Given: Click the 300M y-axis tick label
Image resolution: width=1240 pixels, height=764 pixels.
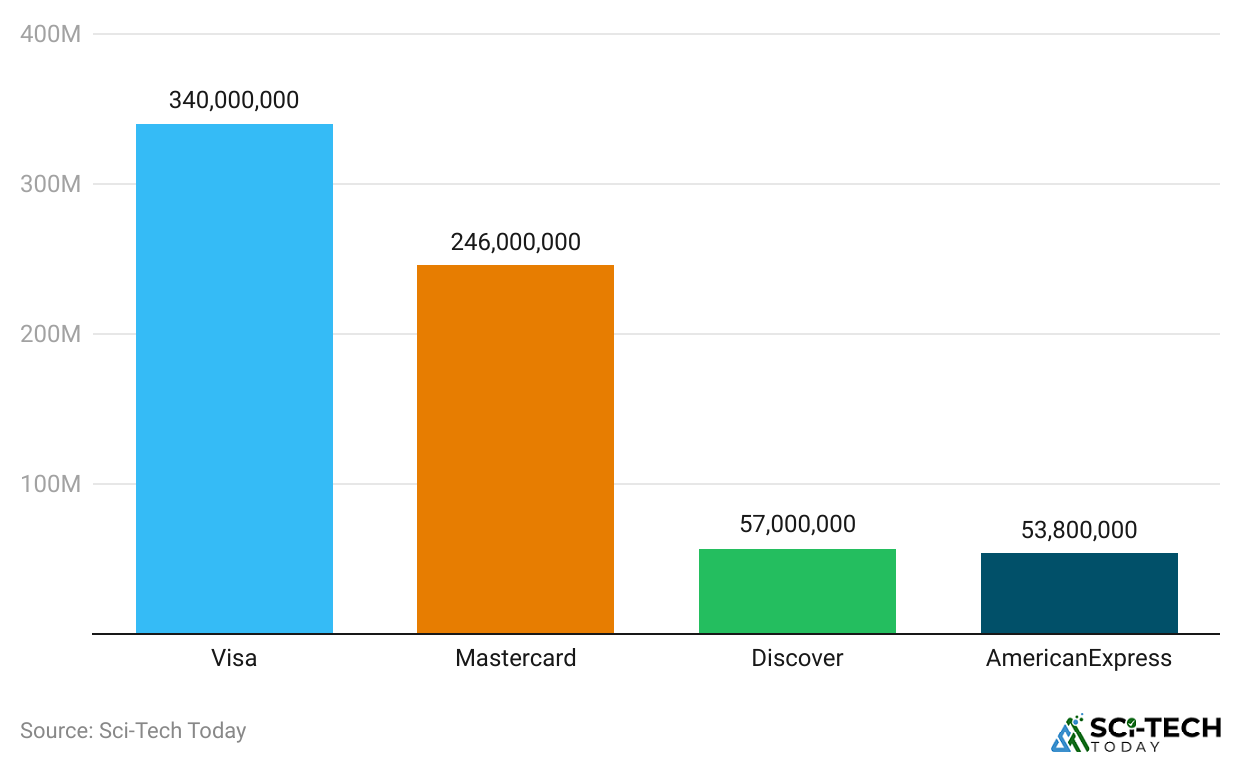Looking at the screenshot, I should 50,184.
